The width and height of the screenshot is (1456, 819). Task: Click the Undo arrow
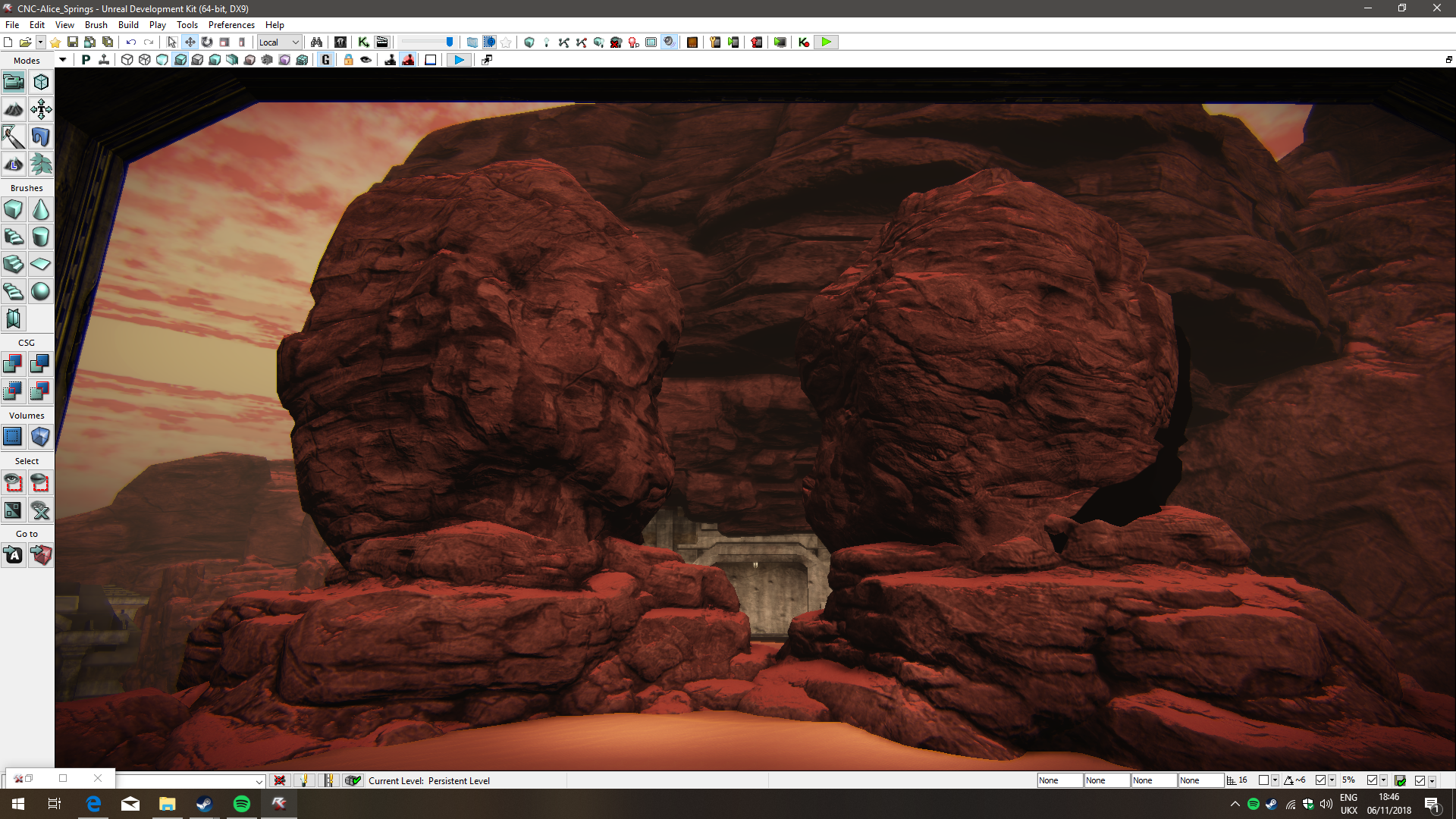click(130, 42)
